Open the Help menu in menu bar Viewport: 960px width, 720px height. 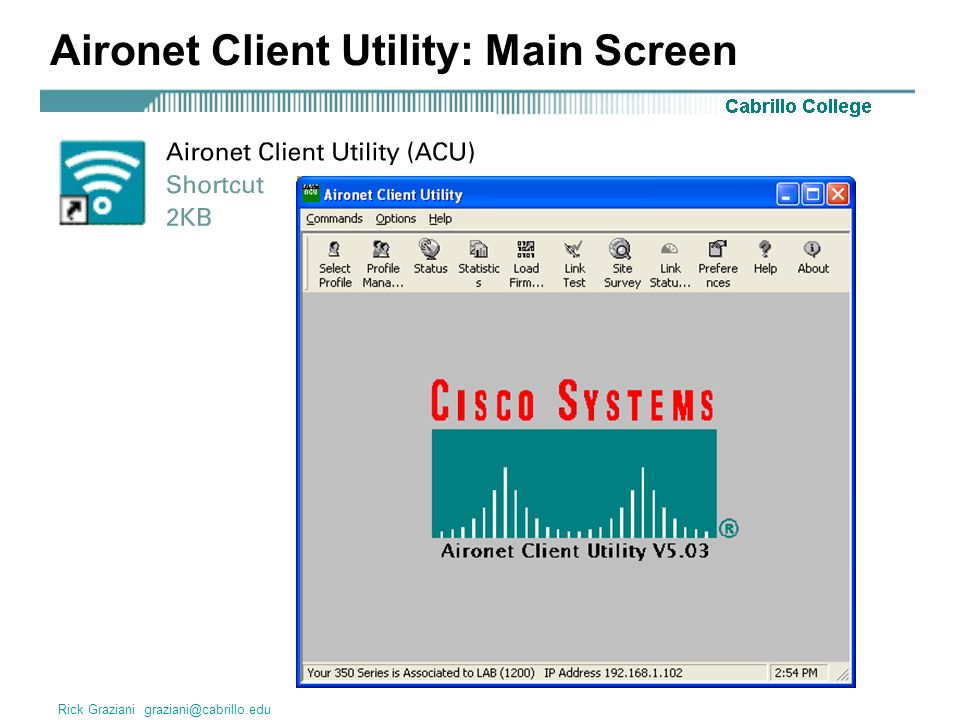pos(440,219)
